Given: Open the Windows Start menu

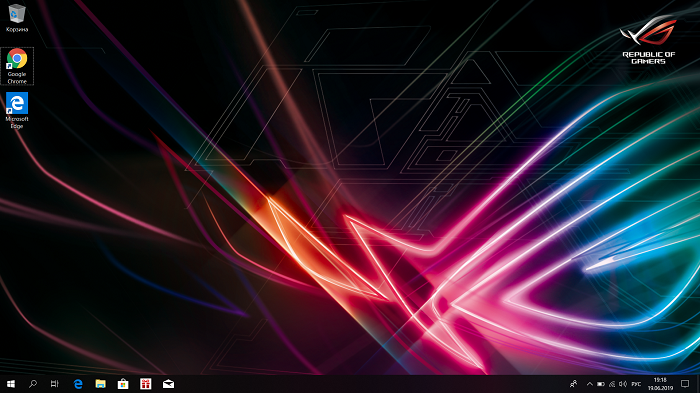Looking at the screenshot, I should tap(11, 384).
